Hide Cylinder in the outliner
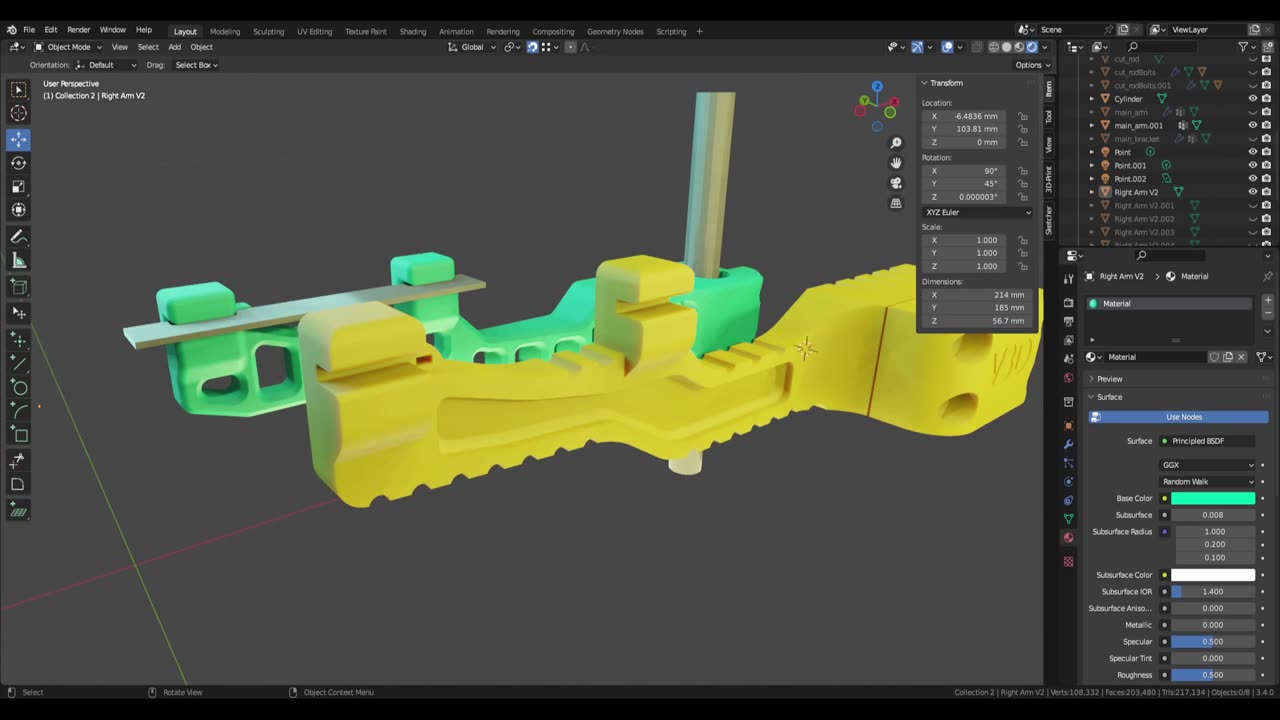This screenshot has height=720, width=1280. (x=1252, y=99)
